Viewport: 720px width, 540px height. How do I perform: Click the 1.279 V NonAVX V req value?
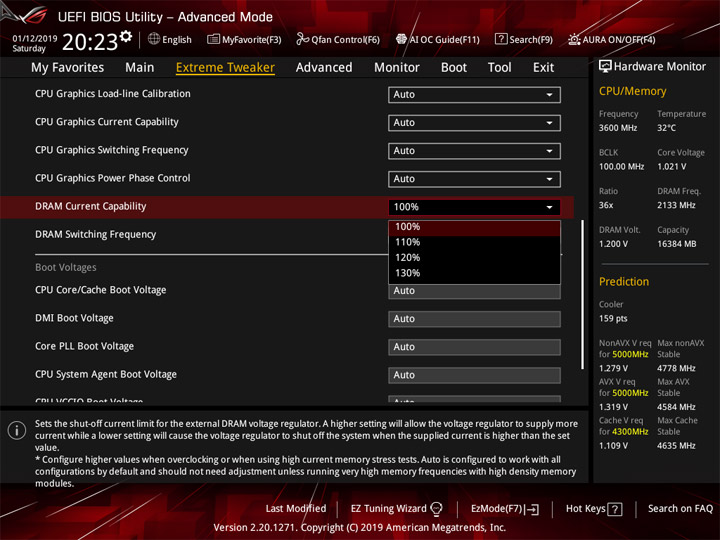[613, 368]
